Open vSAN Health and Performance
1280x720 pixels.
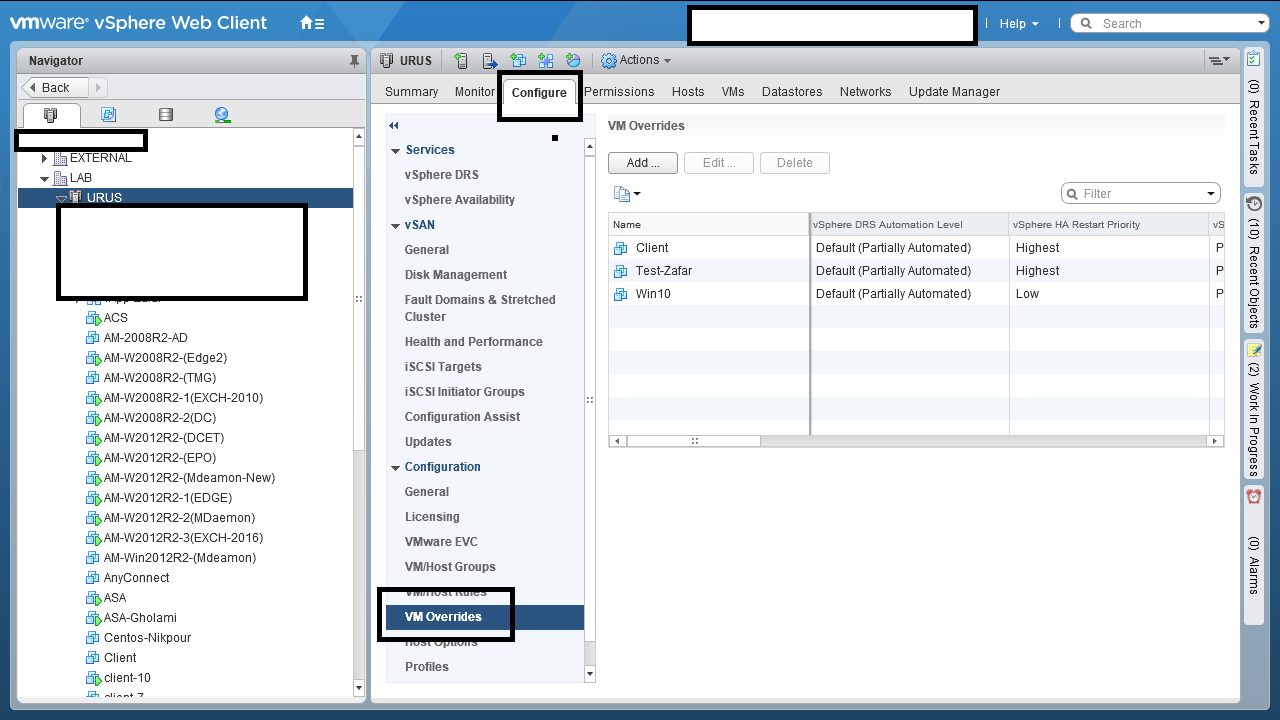point(474,342)
